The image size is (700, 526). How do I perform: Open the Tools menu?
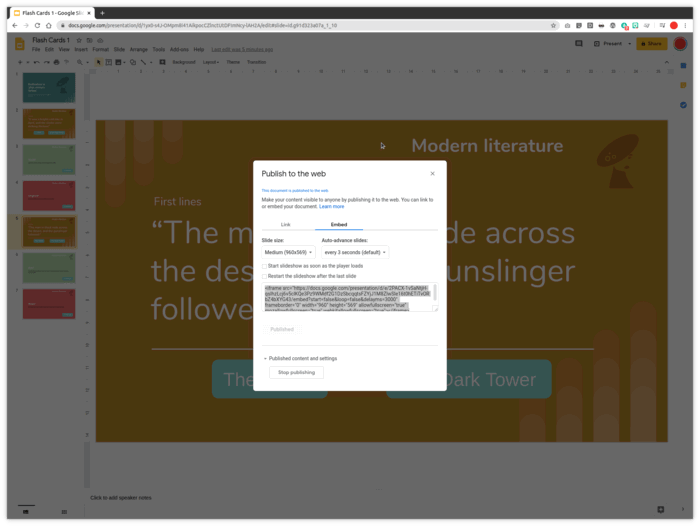tap(158, 50)
